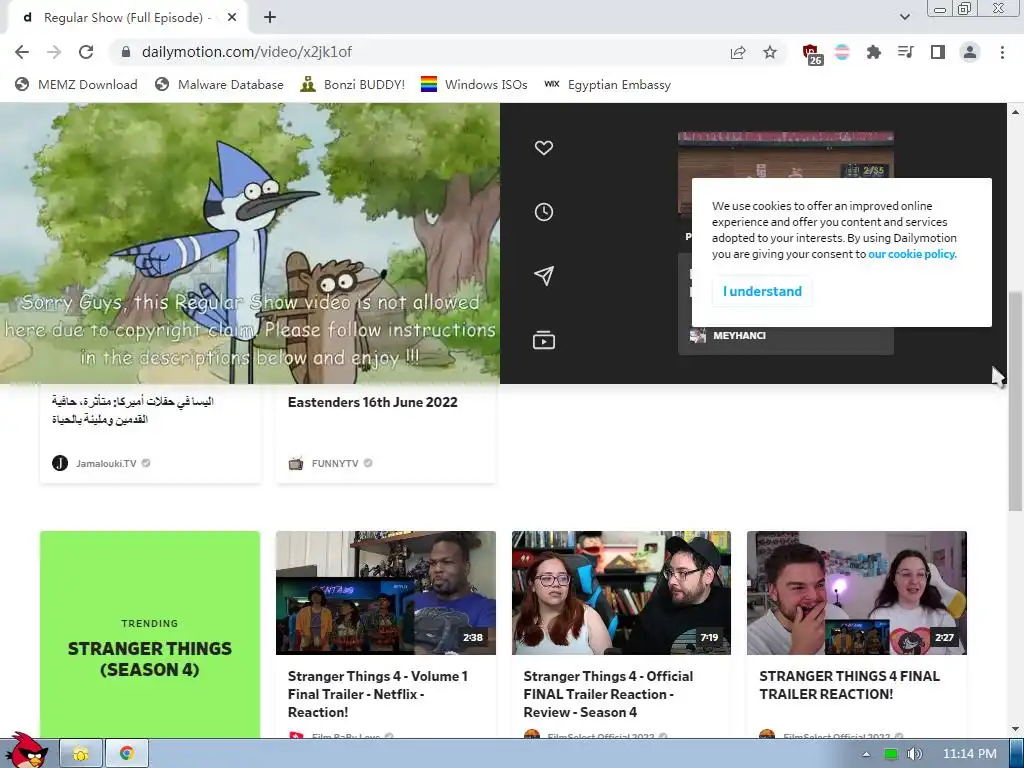Screen dimensions: 1024x768
Task: Open the 2:38 Stranger Things reaction thumbnail
Action: pos(385,592)
